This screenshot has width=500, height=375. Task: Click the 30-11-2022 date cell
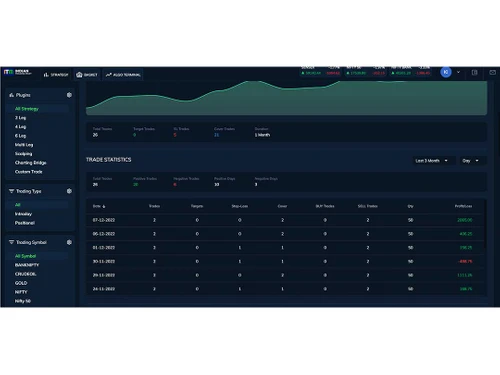point(104,261)
